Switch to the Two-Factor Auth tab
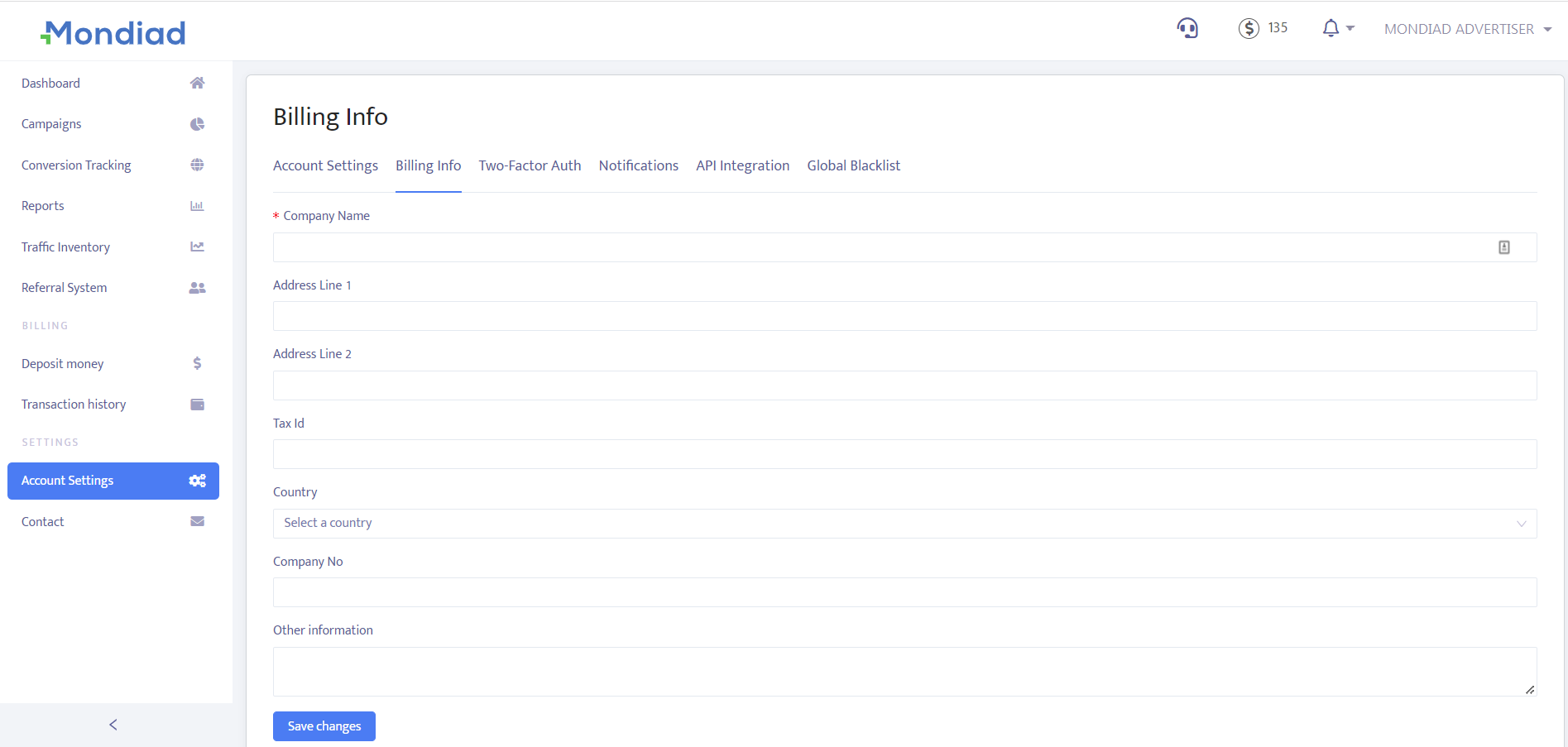1568x747 pixels. 530,165
